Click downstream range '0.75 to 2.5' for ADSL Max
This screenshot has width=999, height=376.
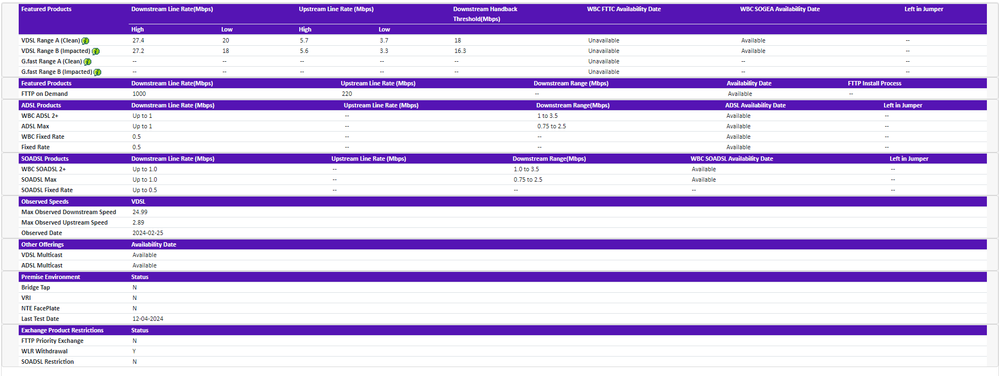point(553,126)
